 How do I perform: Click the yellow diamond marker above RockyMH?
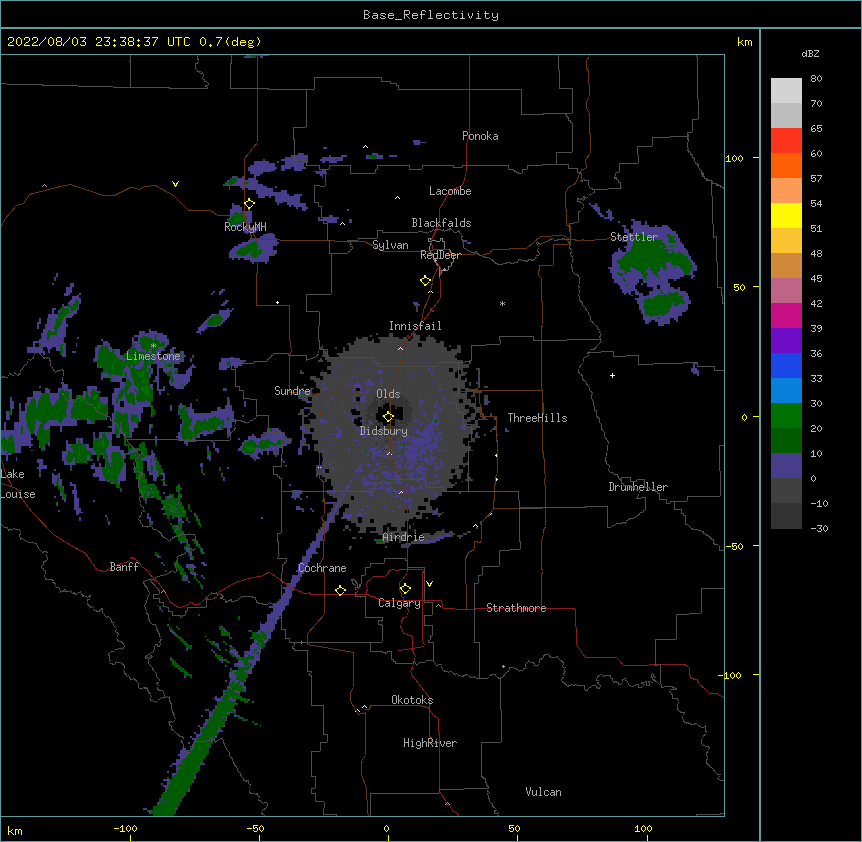point(249,204)
